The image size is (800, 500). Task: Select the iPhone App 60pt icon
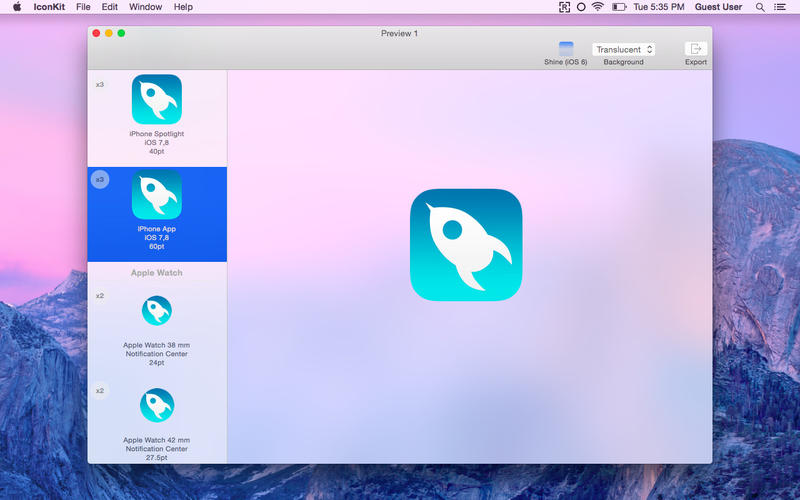click(157, 195)
